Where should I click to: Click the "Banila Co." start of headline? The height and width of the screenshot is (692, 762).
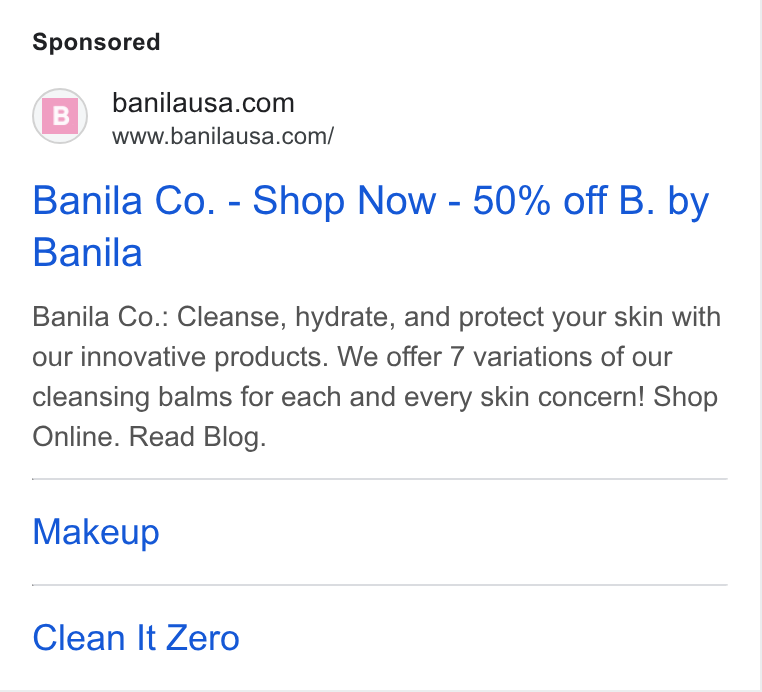click(124, 200)
